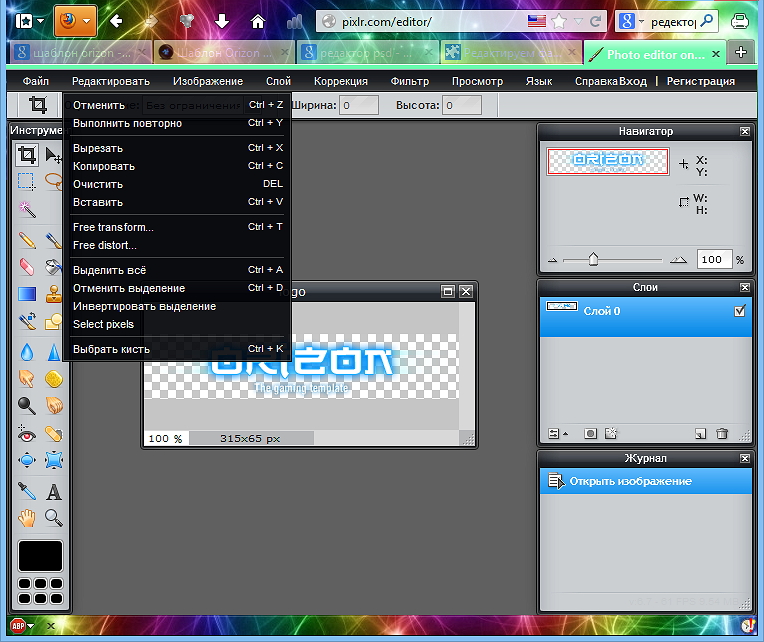Activate the Red Eye Reduction tool
This screenshot has height=642, width=764.
click(27, 434)
